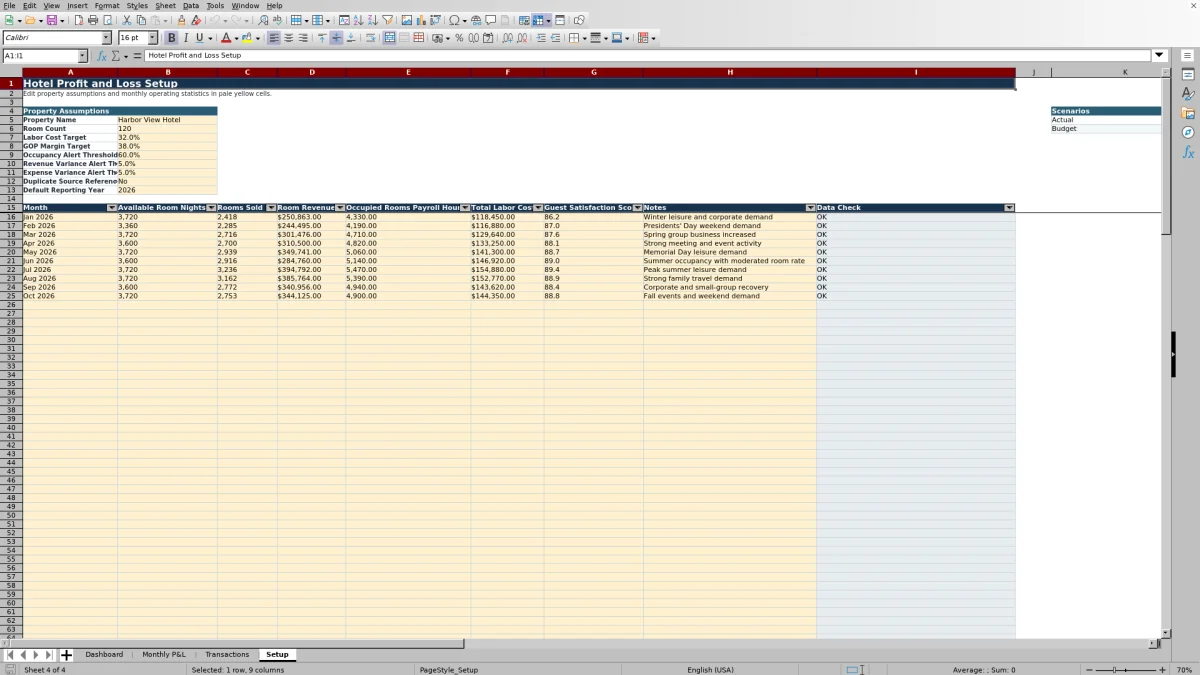Open the Format menu
Image resolution: width=1200 pixels, height=675 pixels.
coord(107,6)
